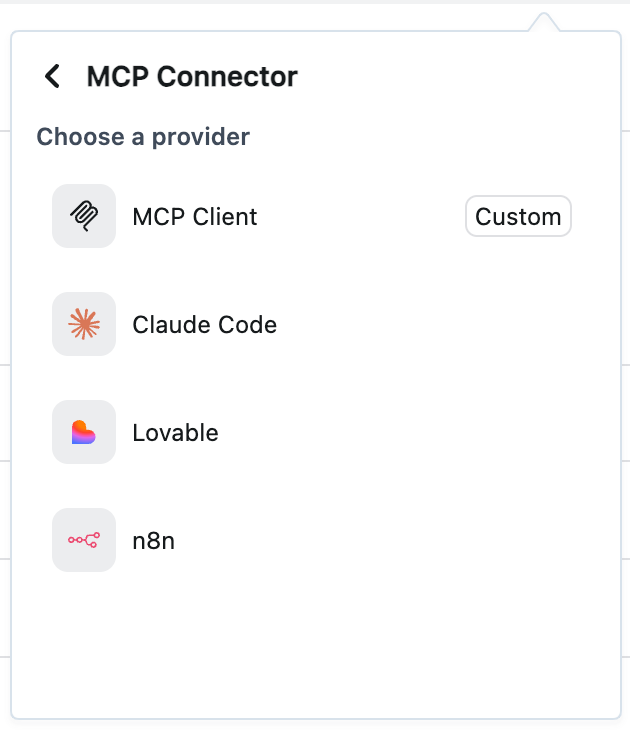The height and width of the screenshot is (734, 630).
Task: Pick the Lovable provider label
Action: tap(175, 433)
